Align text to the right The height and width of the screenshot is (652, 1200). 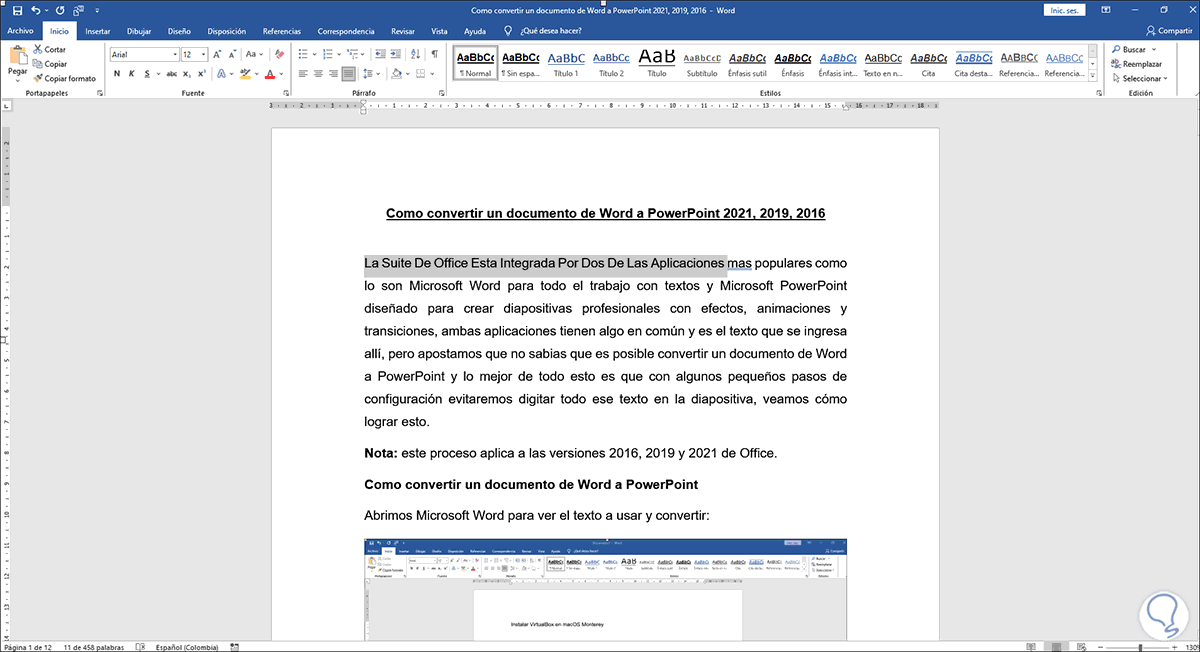pos(333,74)
